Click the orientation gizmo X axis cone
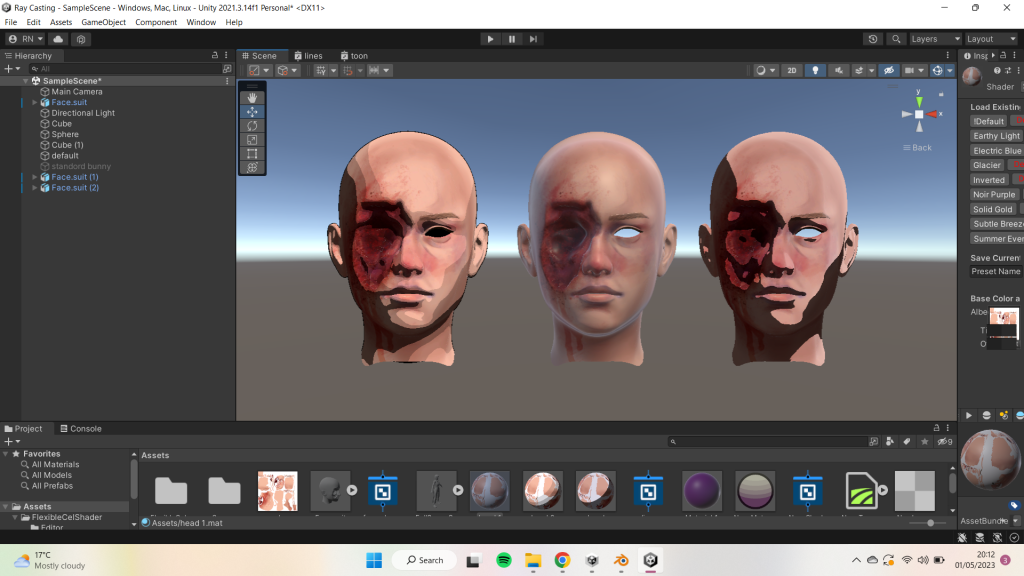 [933, 114]
